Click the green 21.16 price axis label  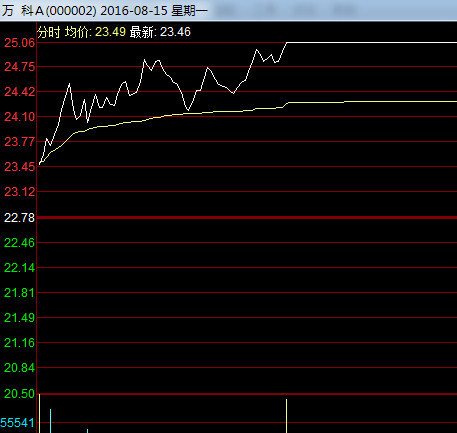click(19, 343)
